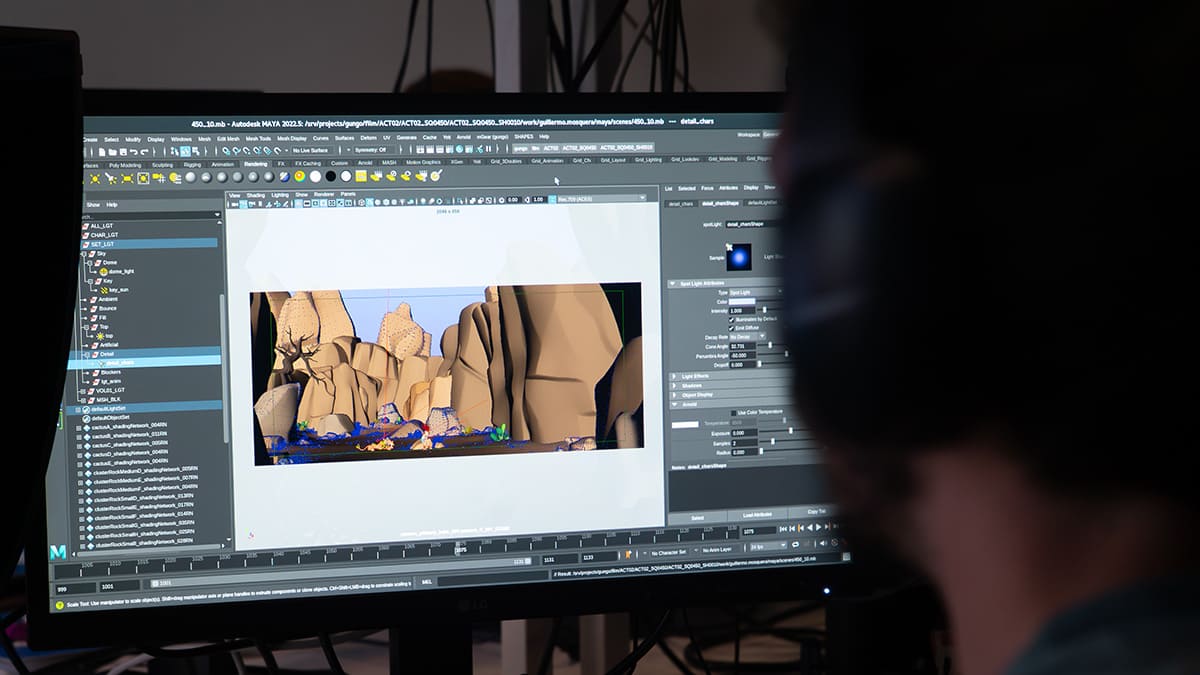1200x675 pixels.
Task: Toggle the Snap to points magnet icon
Action: pos(246,150)
